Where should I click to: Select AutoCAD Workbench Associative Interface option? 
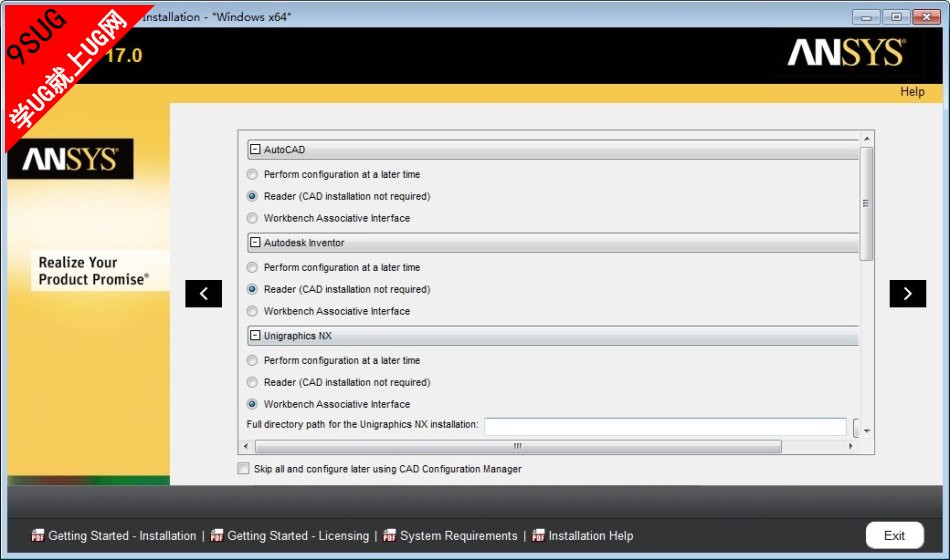252,218
